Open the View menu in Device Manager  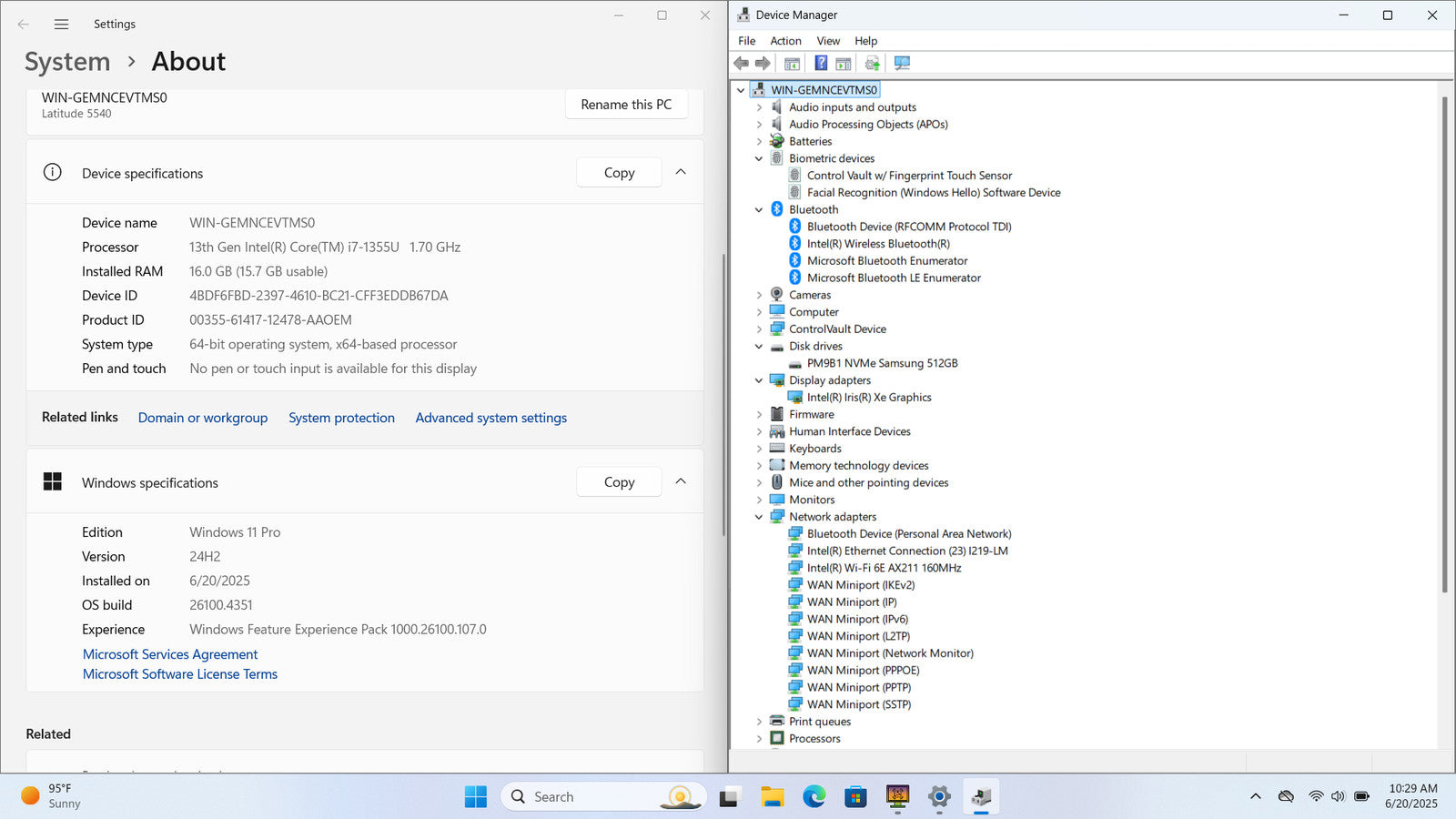pyautogui.click(x=828, y=41)
